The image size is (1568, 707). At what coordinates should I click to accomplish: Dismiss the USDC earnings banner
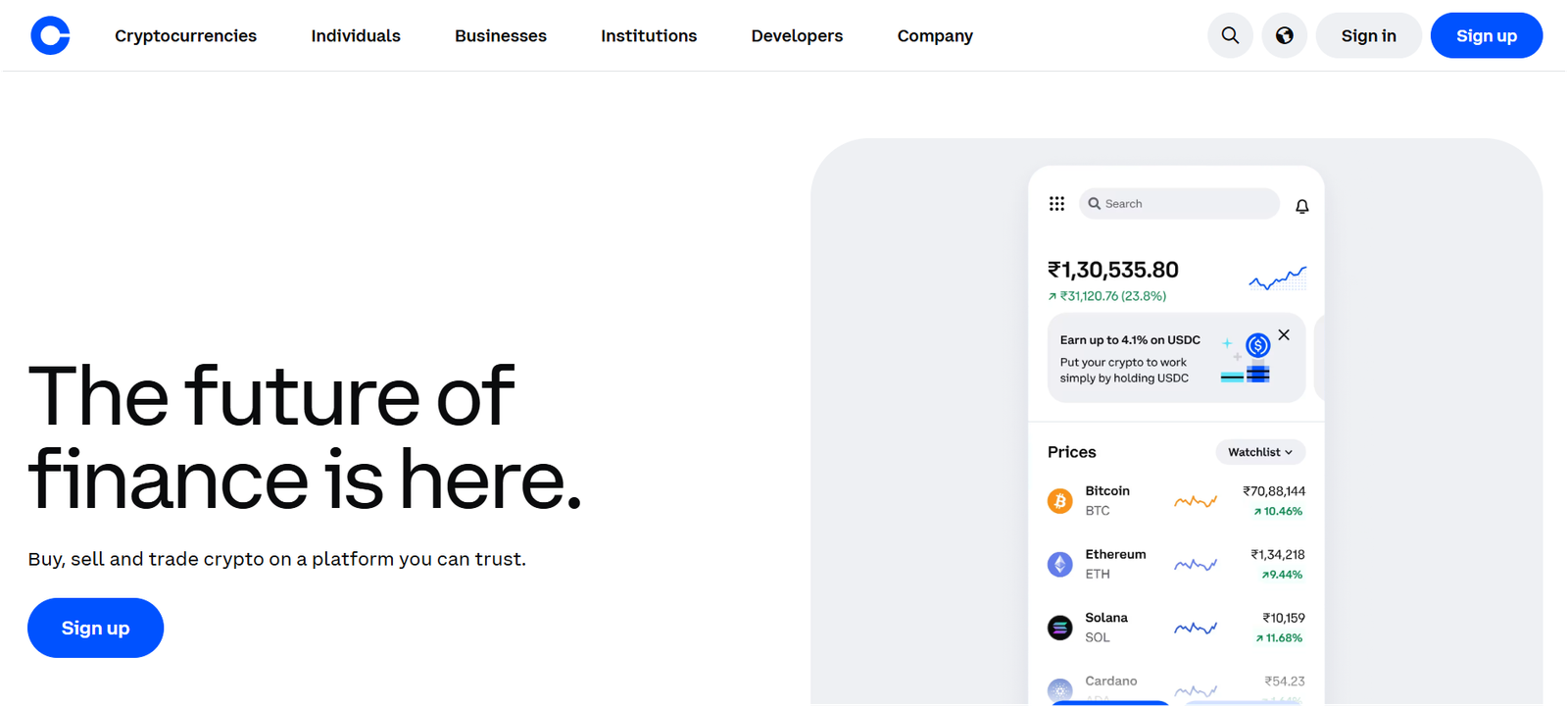[x=1284, y=334]
